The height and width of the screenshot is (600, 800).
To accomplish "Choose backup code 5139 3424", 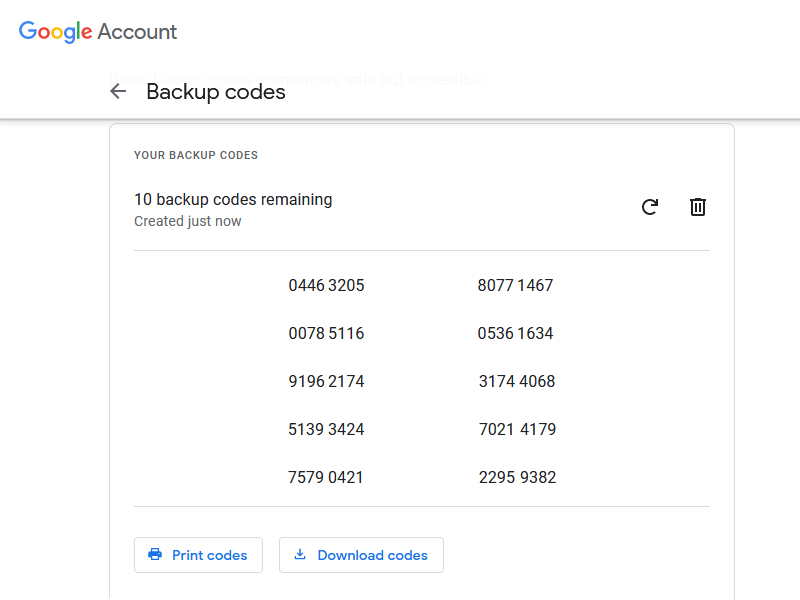I will [x=326, y=430].
